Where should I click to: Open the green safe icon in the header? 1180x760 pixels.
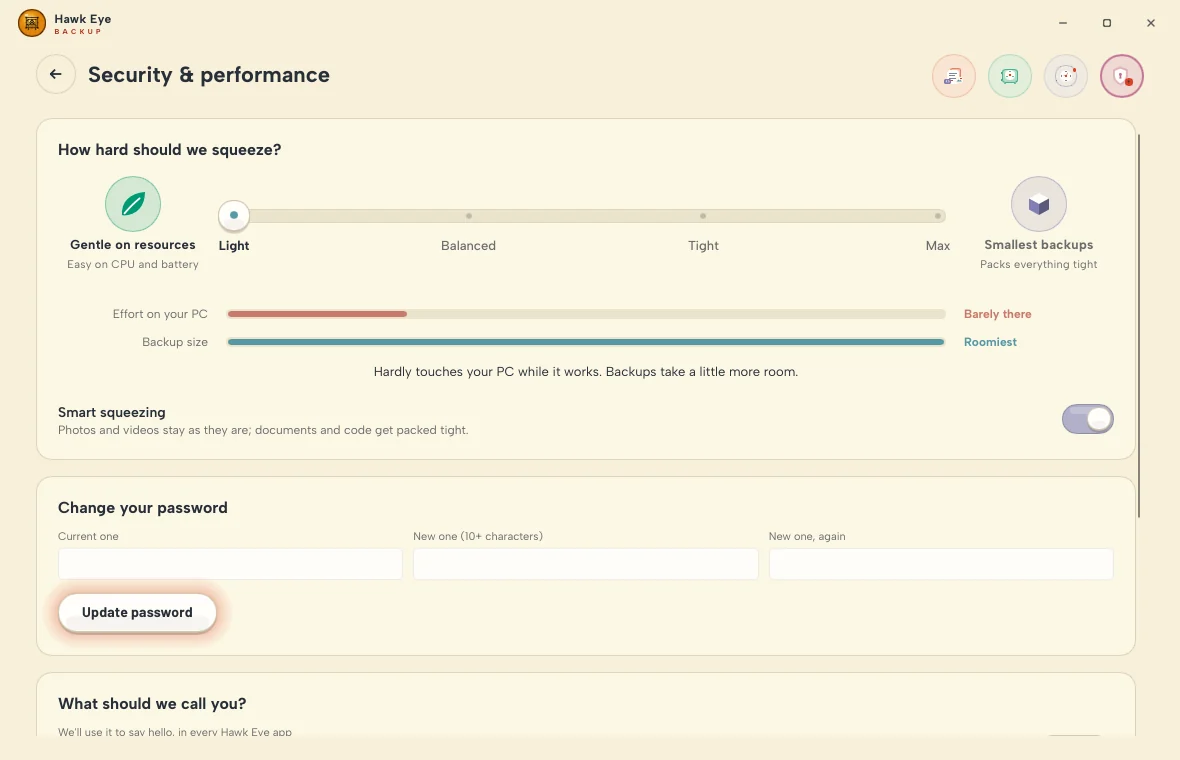click(x=1009, y=76)
